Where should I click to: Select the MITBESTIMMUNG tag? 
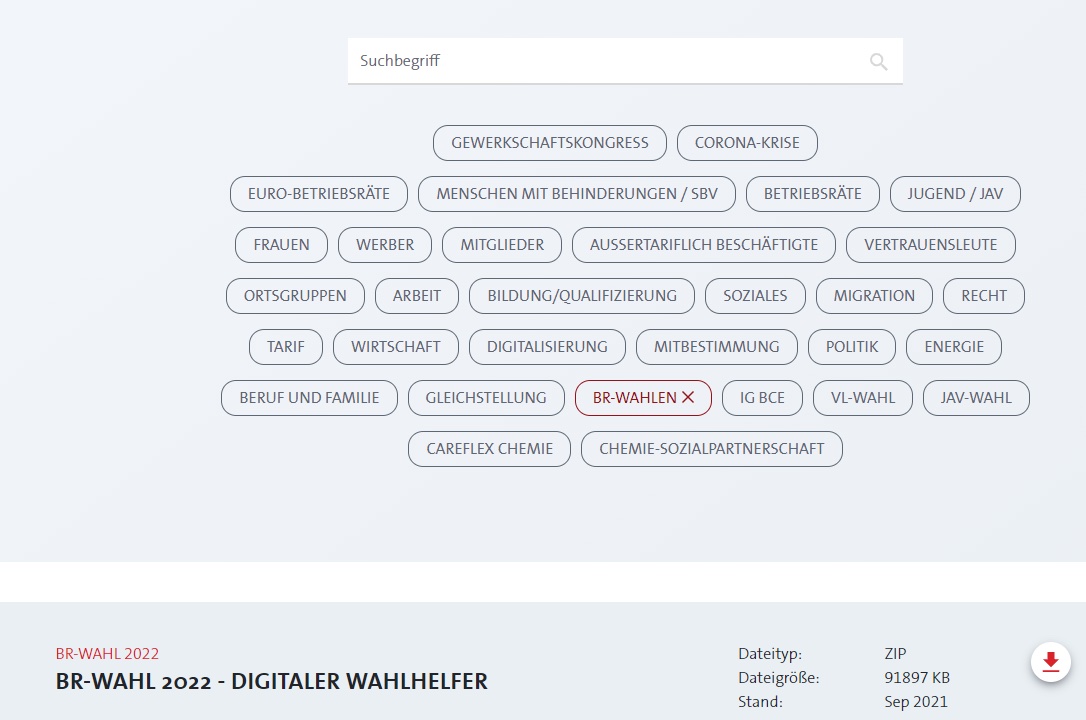point(716,346)
